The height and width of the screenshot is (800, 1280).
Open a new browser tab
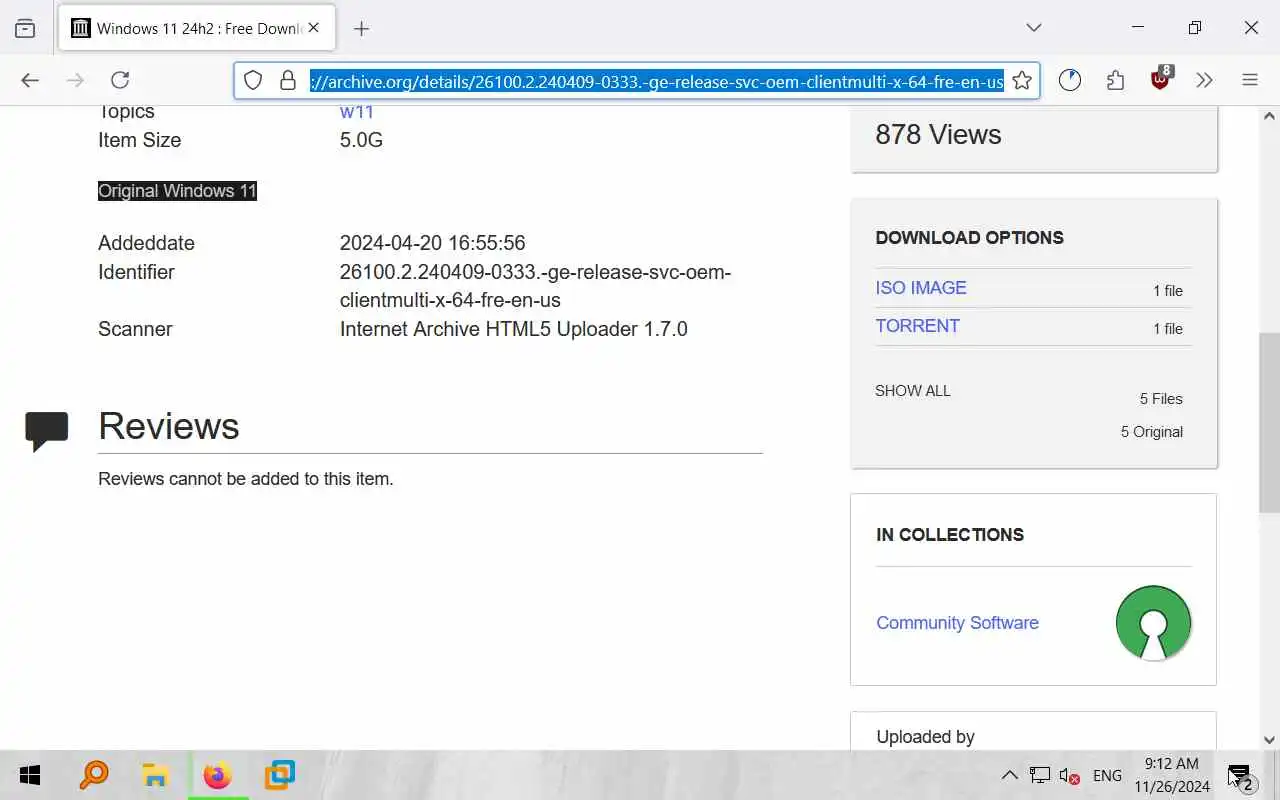point(362,29)
